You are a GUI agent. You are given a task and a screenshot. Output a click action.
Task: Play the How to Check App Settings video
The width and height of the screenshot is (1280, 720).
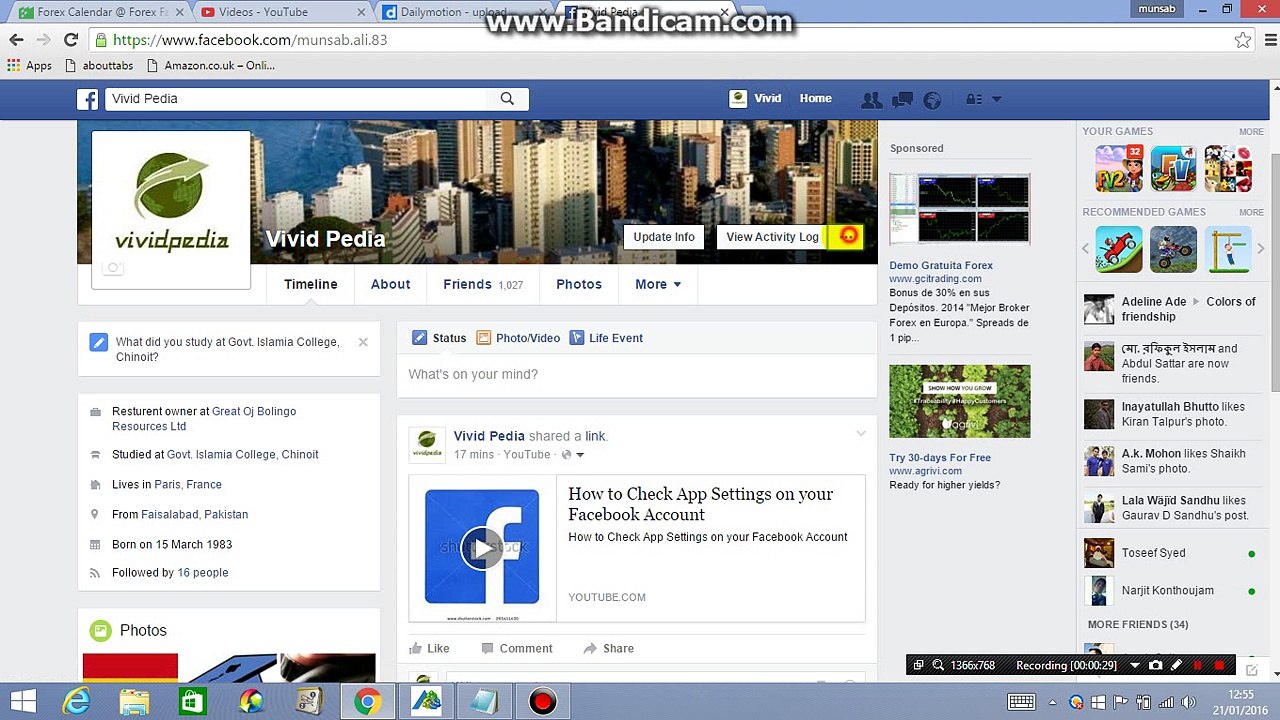click(x=482, y=548)
